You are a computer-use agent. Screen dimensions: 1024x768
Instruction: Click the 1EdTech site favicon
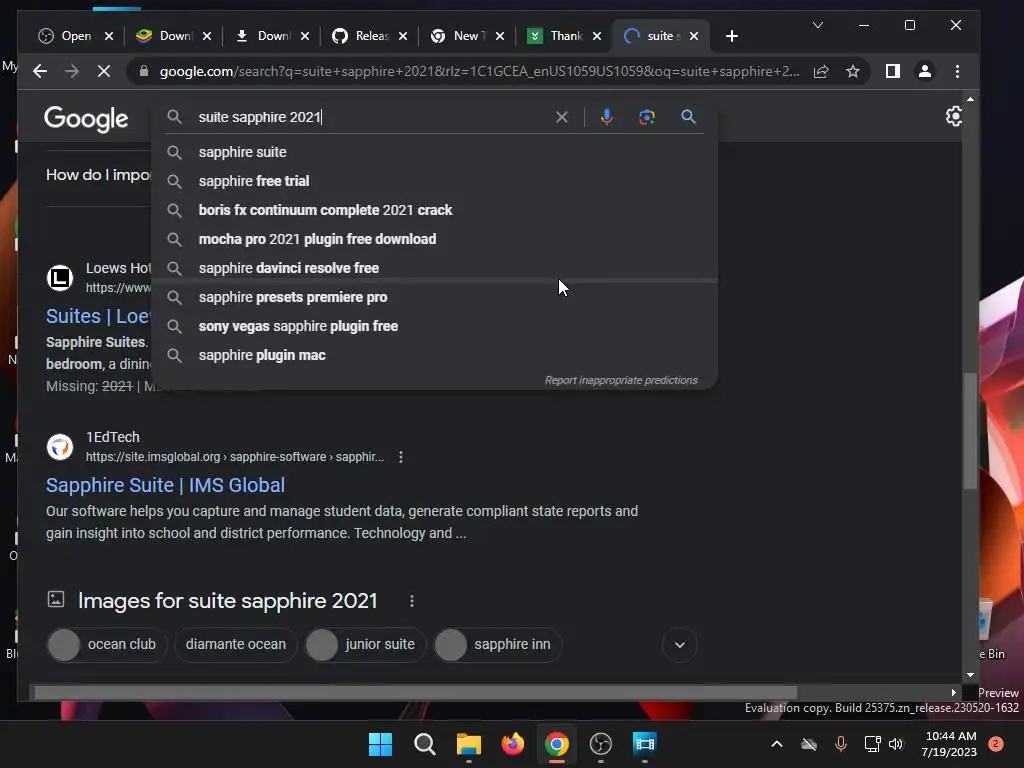tap(59, 447)
